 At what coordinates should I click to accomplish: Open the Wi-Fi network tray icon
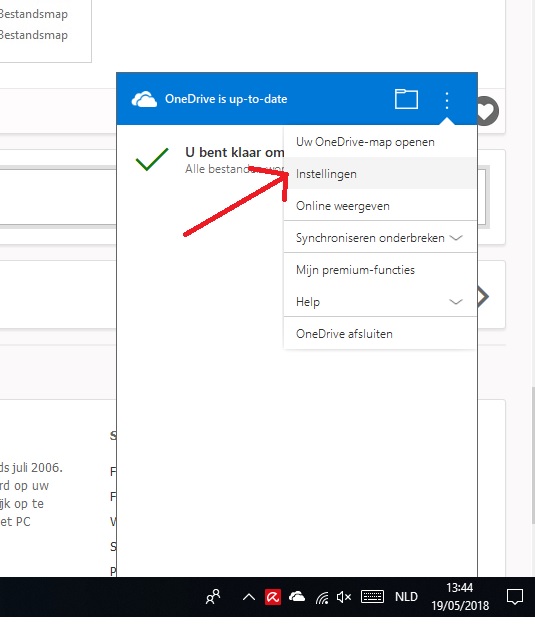tap(322, 598)
